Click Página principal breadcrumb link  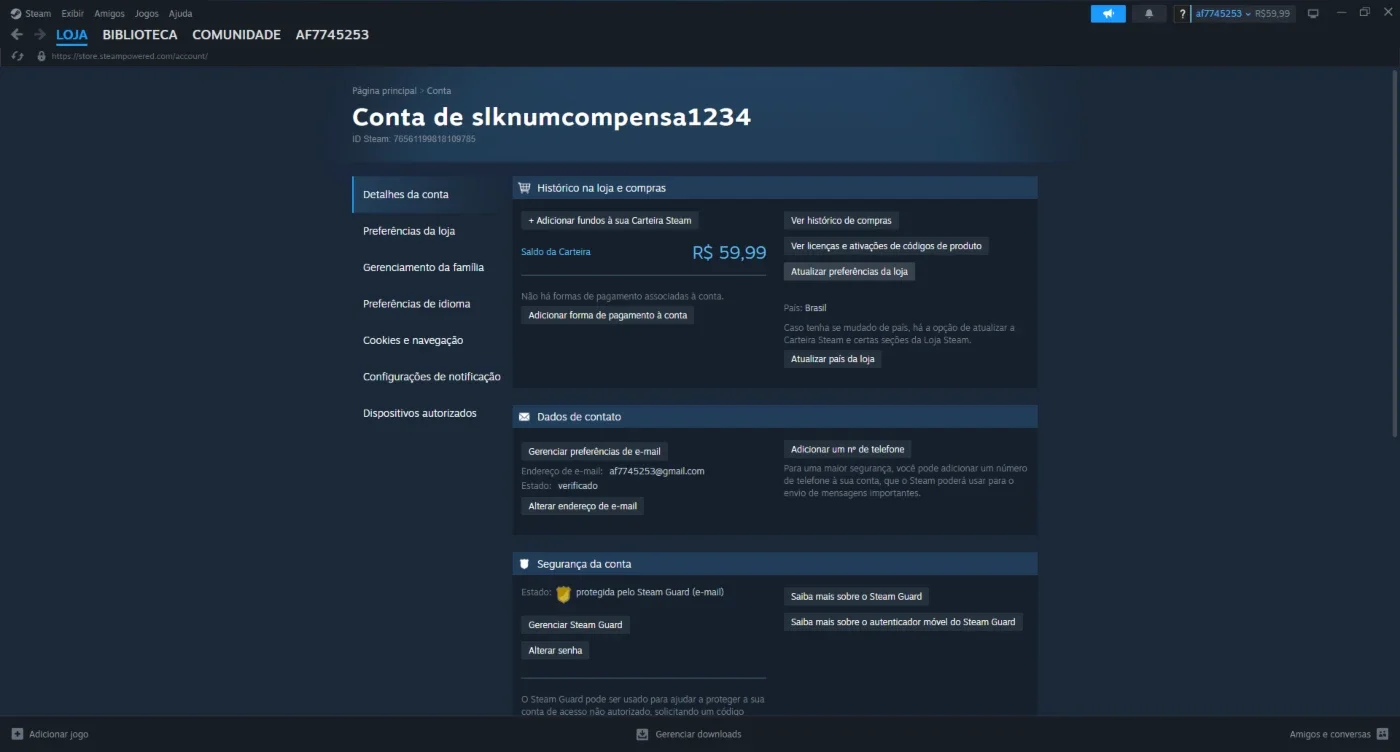384,91
